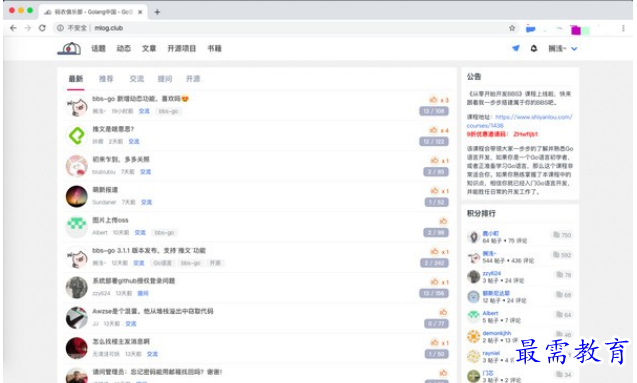Open zzy624 in the ranking list
The width and height of the screenshot is (637, 383).
click(x=492, y=273)
